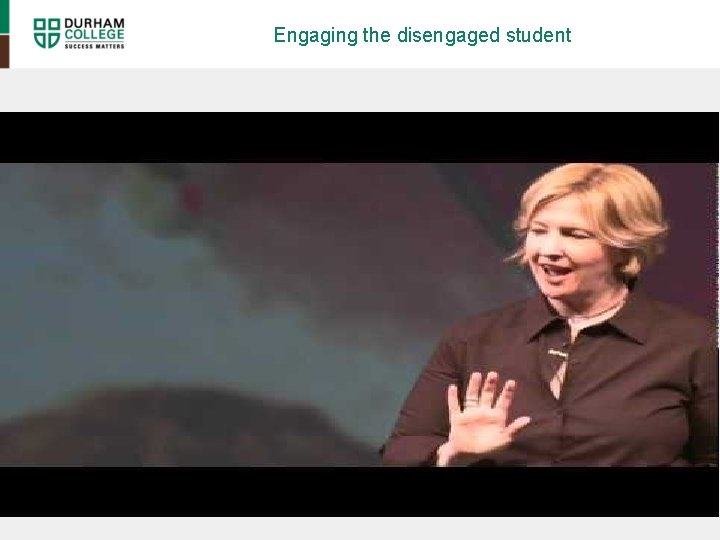Click the video's top black letterbox bar
The width and height of the screenshot is (720, 540).
point(360,137)
